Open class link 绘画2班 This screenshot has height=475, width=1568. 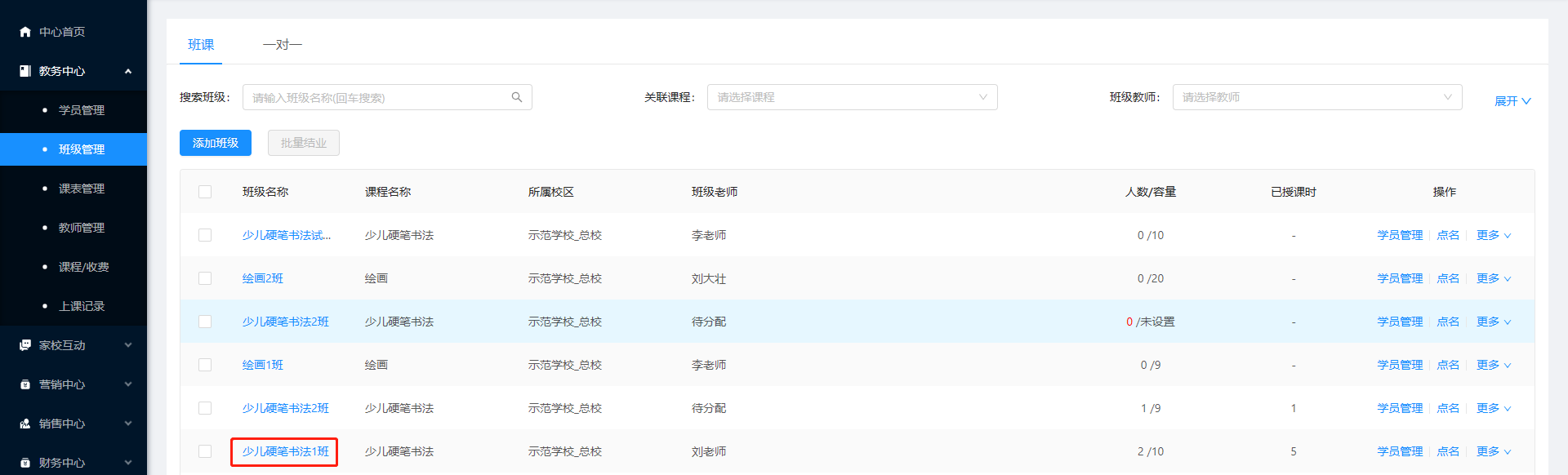point(263,278)
